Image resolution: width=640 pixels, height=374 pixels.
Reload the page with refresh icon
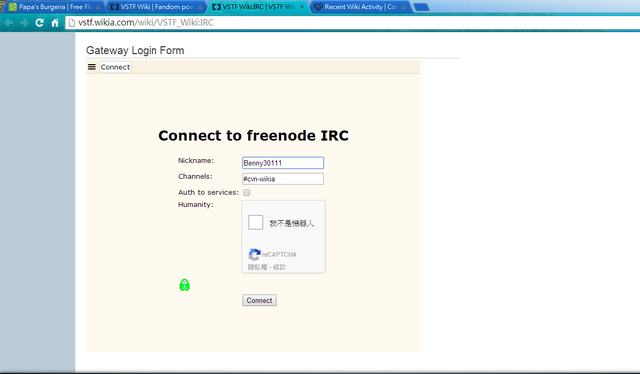tap(39, 23)
